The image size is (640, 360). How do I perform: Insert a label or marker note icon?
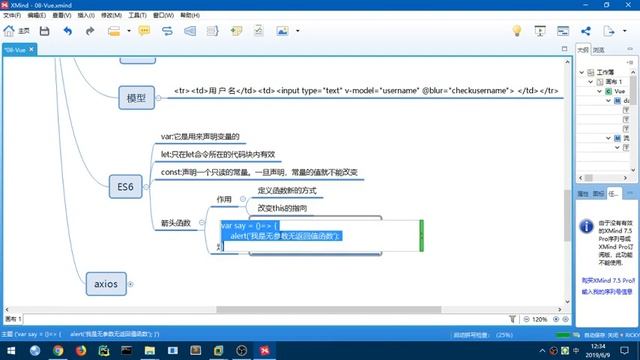(x=236, y=31)
